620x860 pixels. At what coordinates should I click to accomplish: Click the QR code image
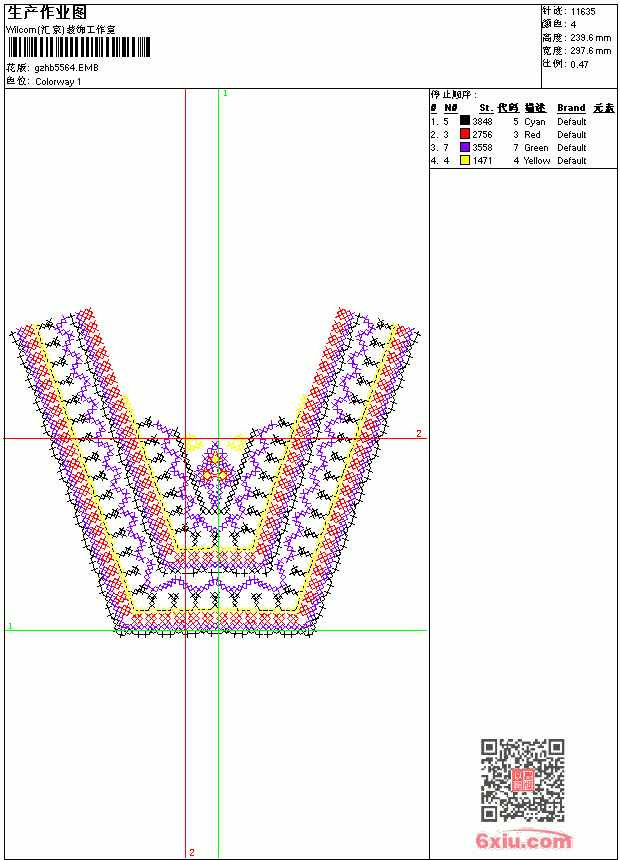pos(523,779)
